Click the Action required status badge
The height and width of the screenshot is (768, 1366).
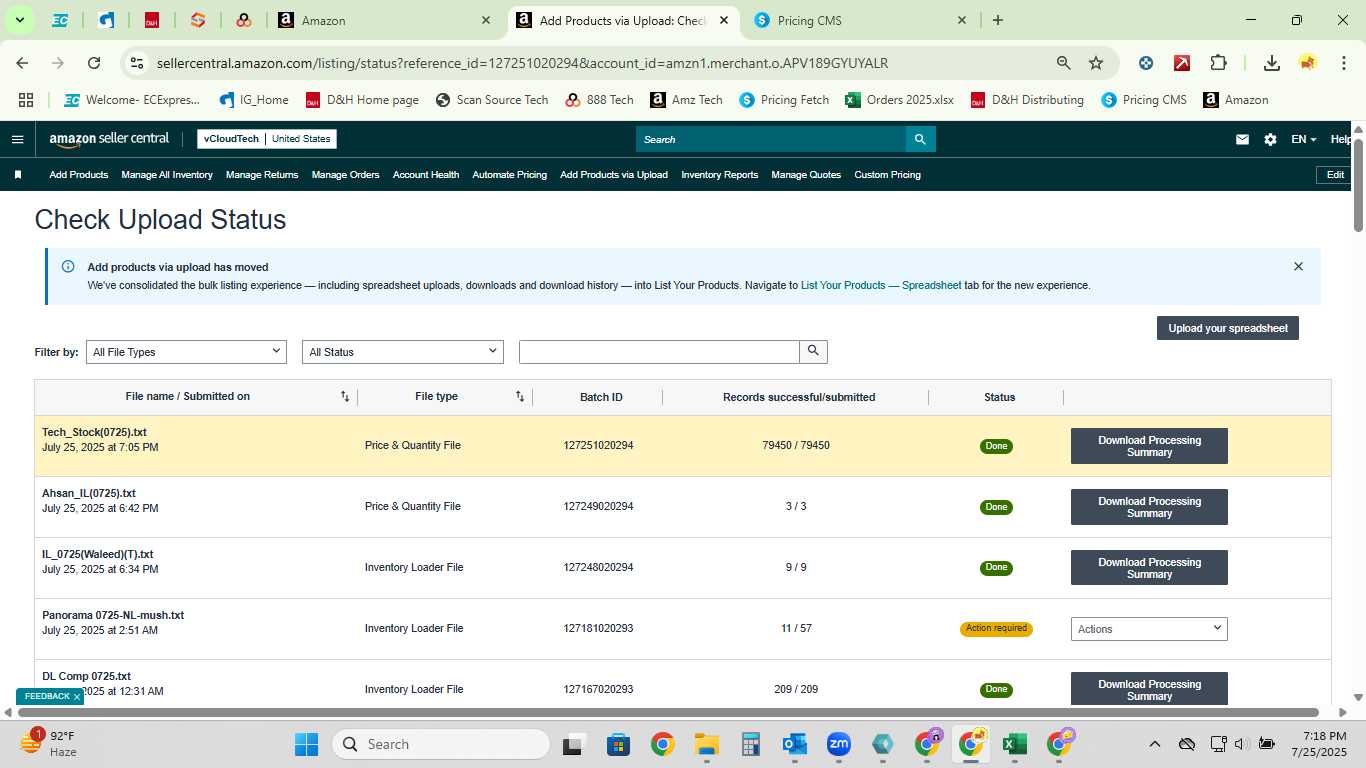point(996,629)
